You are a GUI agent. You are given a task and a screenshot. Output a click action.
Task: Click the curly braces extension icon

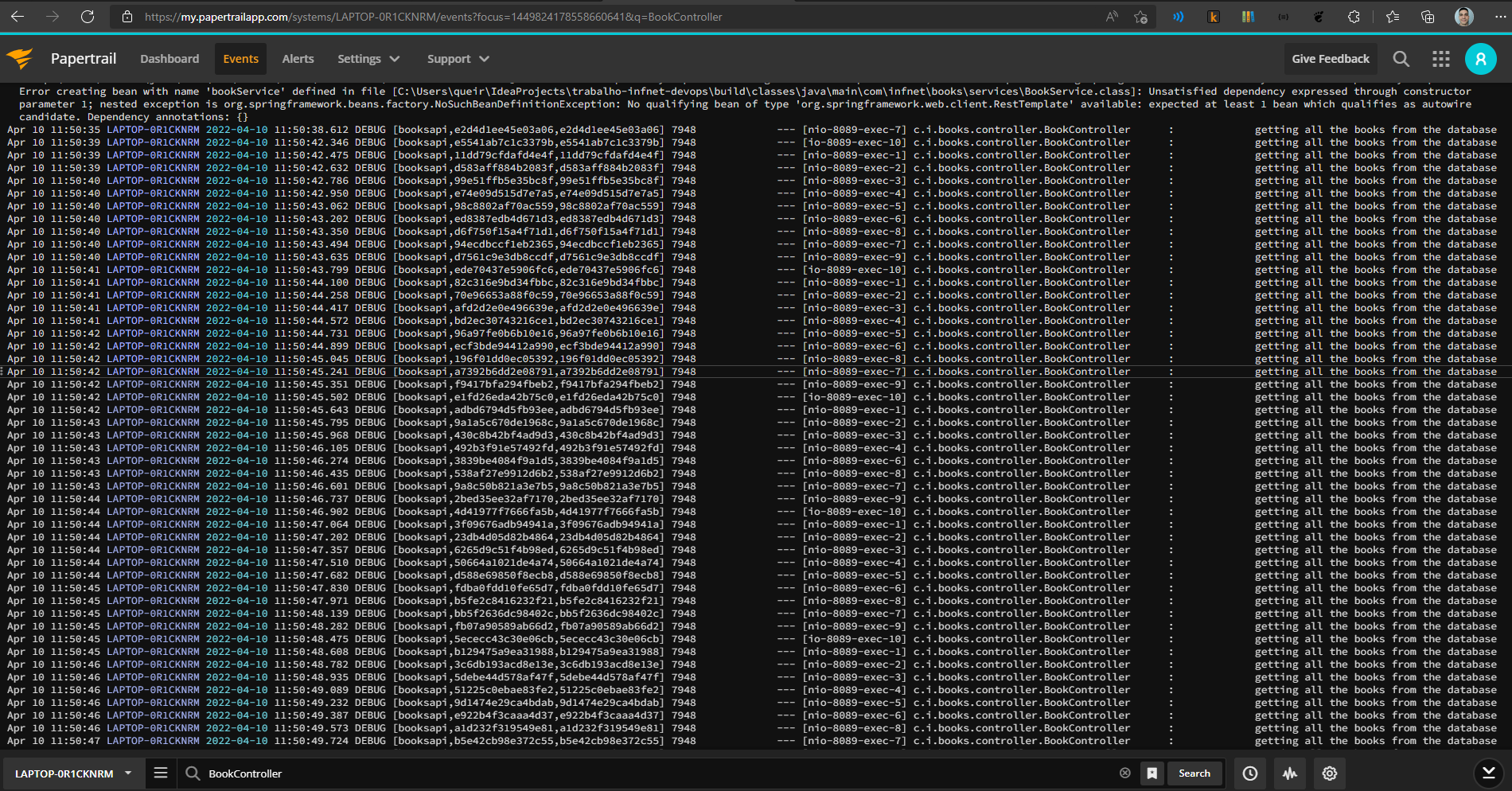[x=1283, y=17]
